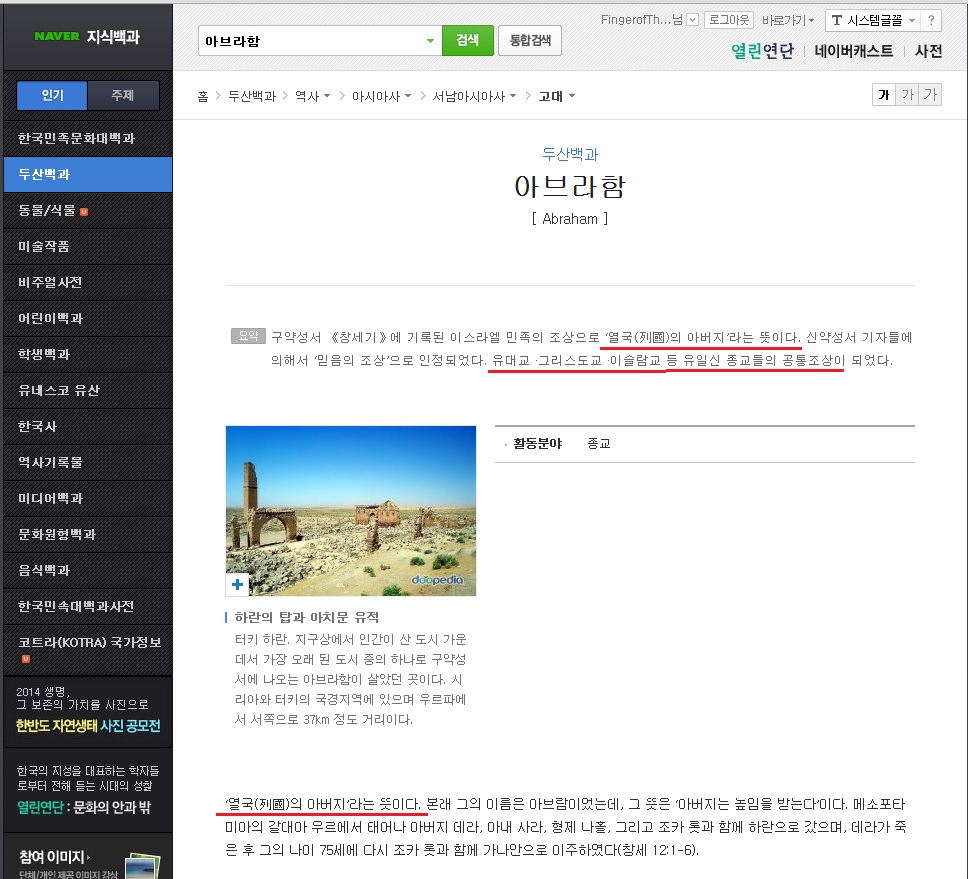
Task: Select the largest 가 font size
Action: 930,95
